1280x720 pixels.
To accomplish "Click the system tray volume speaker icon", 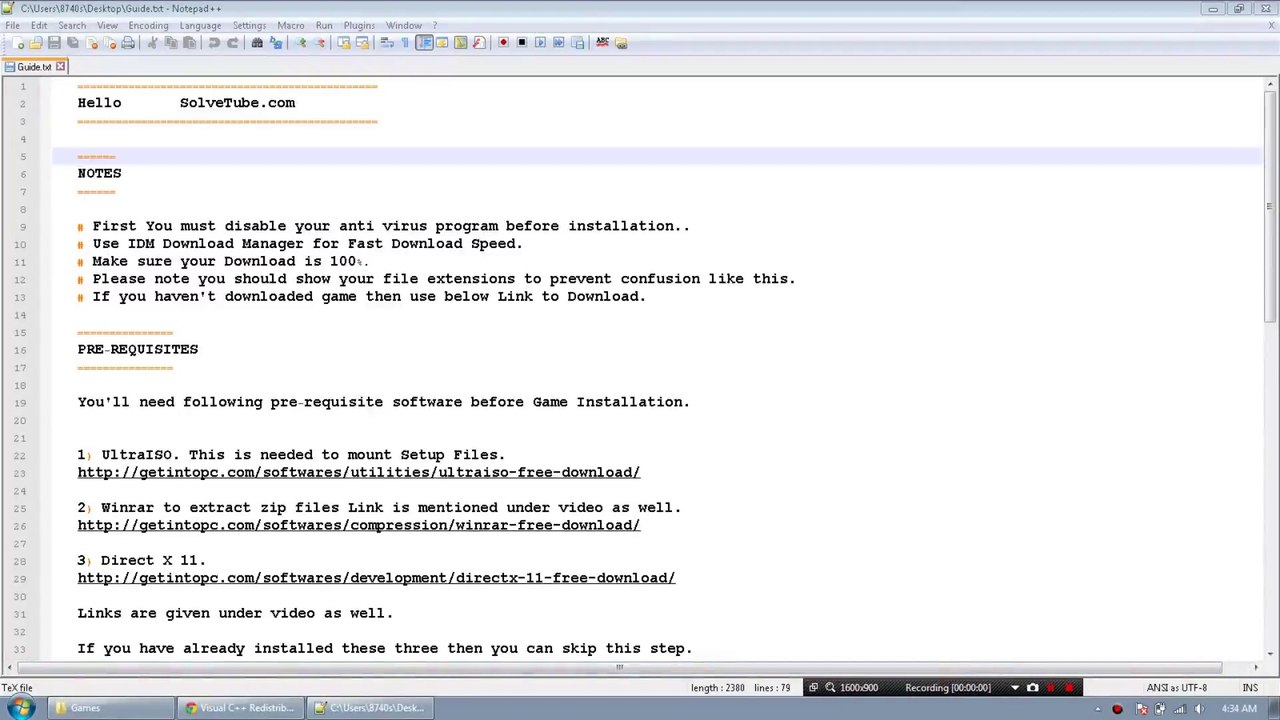I will tap(1199, 709).
